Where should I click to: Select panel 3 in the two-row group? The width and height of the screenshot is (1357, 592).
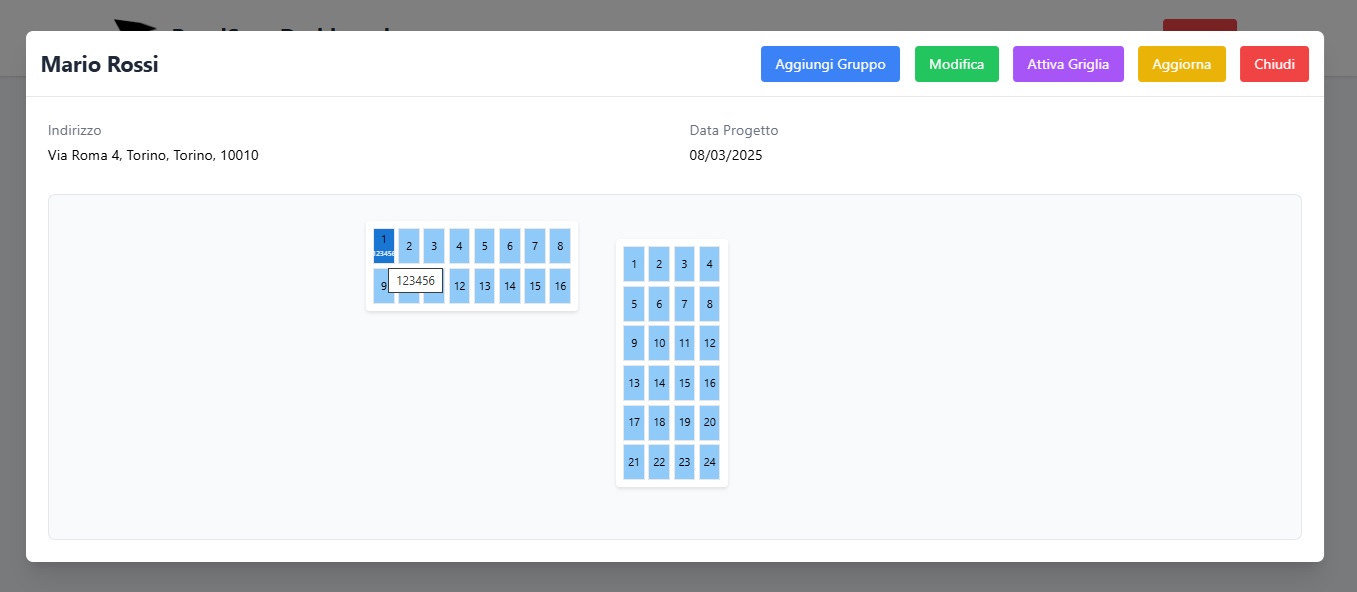[434, 246]
